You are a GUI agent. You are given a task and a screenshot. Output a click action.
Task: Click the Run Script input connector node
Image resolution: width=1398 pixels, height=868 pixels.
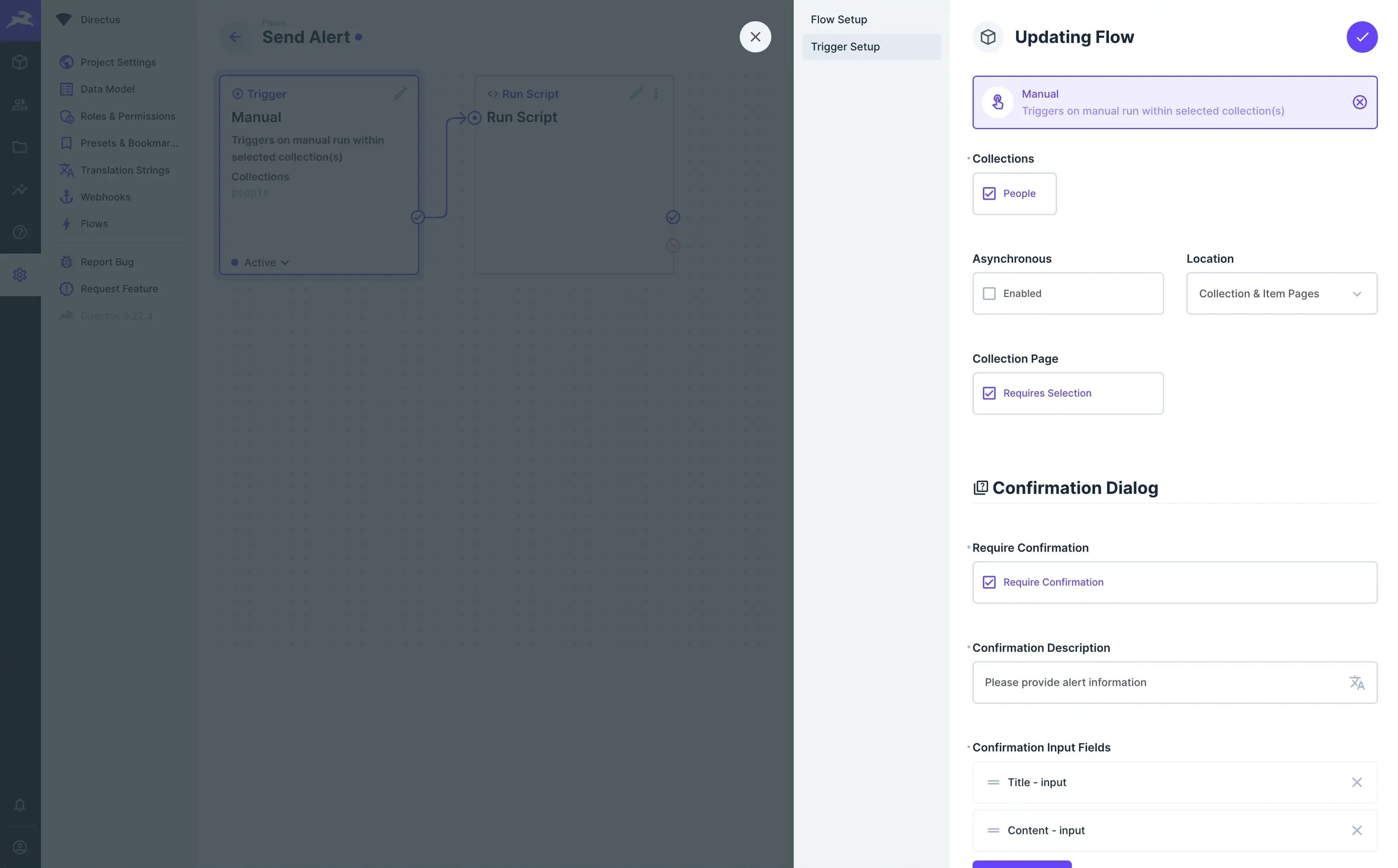coord(474,118)
